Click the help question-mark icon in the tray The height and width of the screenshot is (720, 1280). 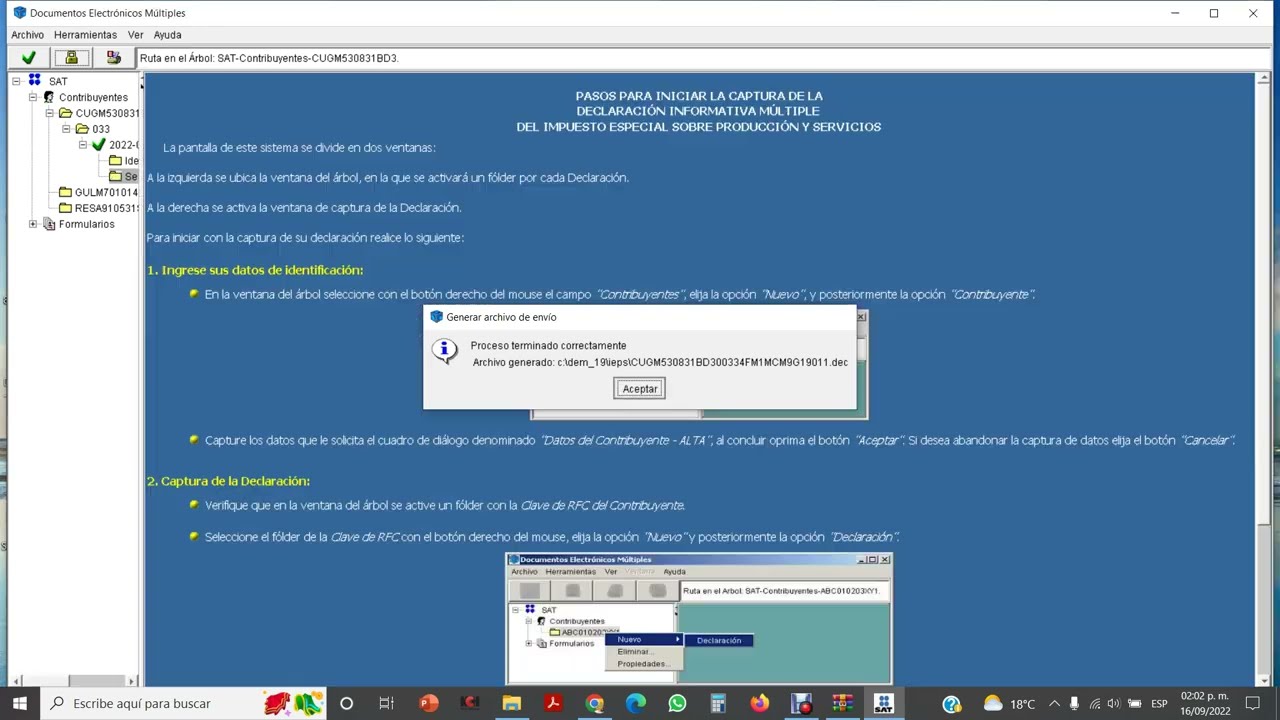tap(951, 704)
